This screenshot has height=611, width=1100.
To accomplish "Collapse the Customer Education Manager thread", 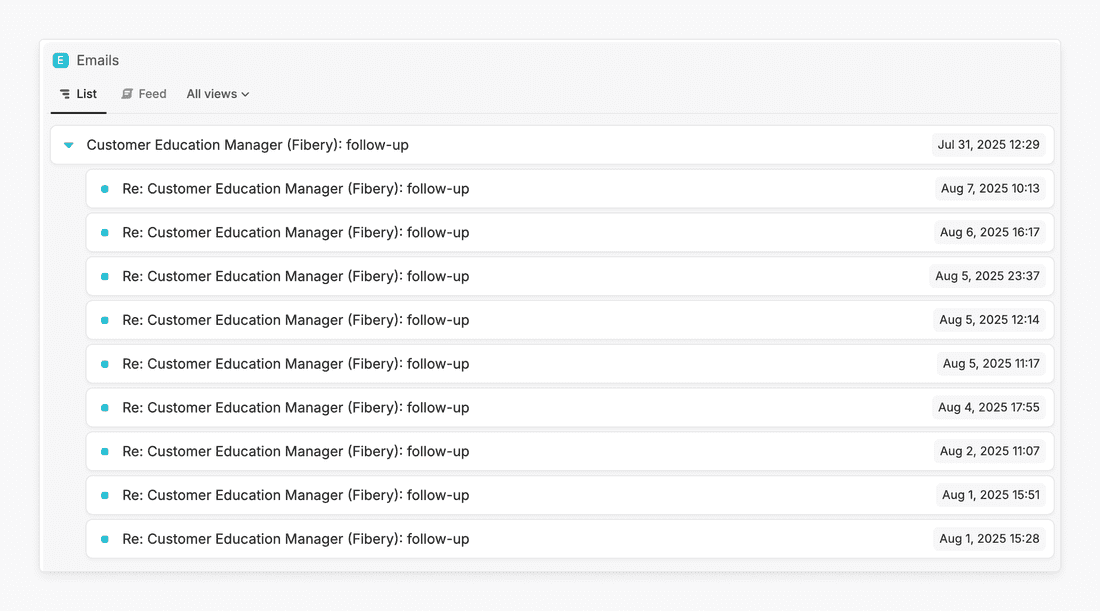I will coord(68,145).
